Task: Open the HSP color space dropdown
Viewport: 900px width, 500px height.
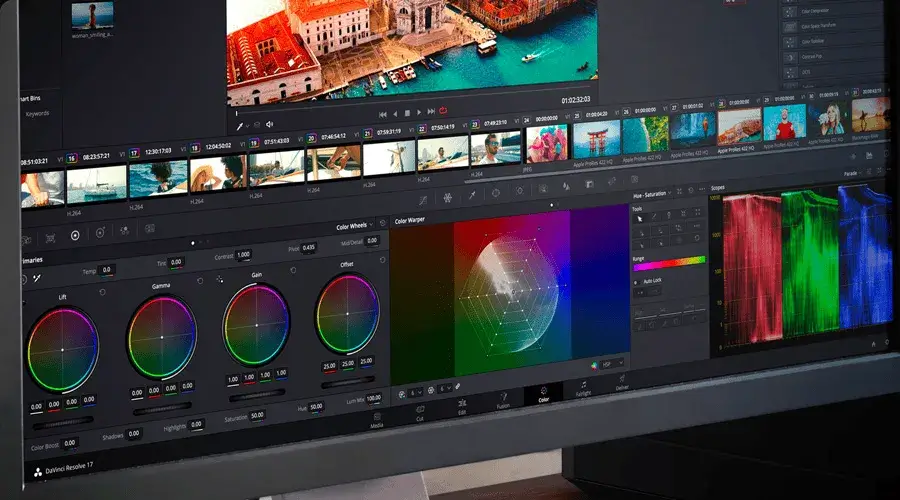Action: pyautogui.click(x=610, y=364)
